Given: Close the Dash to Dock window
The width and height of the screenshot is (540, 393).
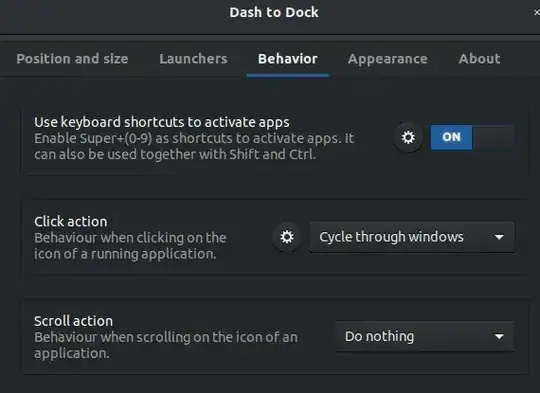Looking at the screenshot, I should [536, 13].
